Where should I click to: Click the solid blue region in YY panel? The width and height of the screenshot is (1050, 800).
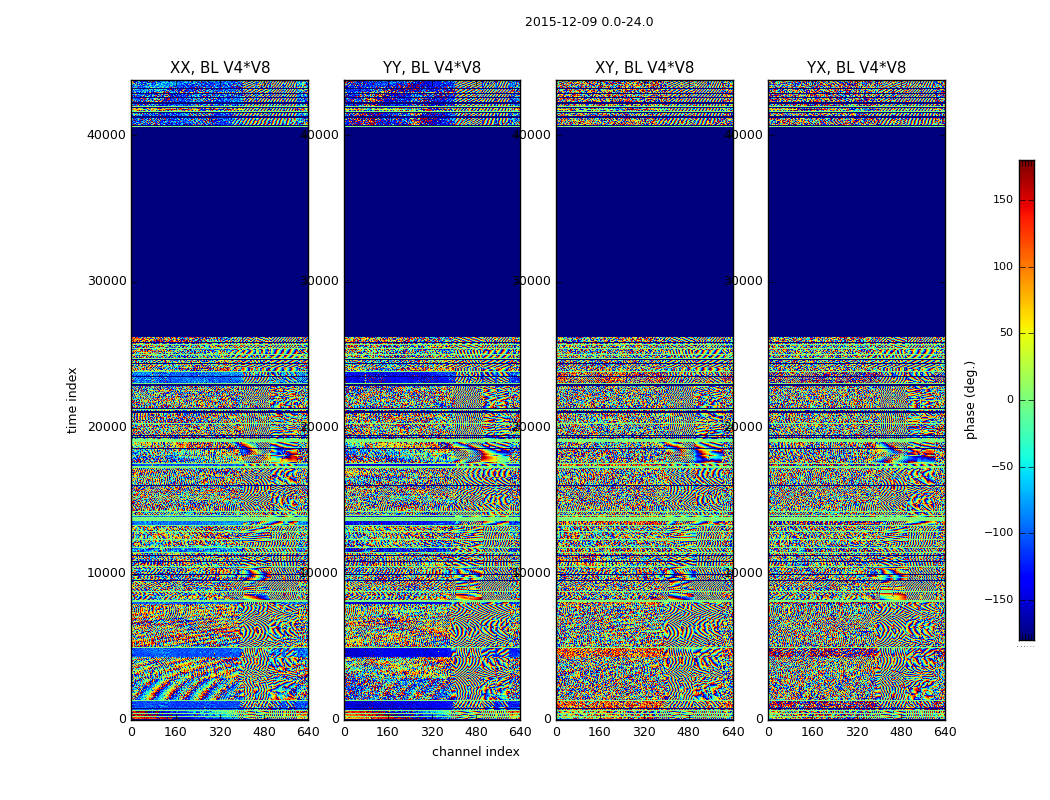(x=432, y=230)
